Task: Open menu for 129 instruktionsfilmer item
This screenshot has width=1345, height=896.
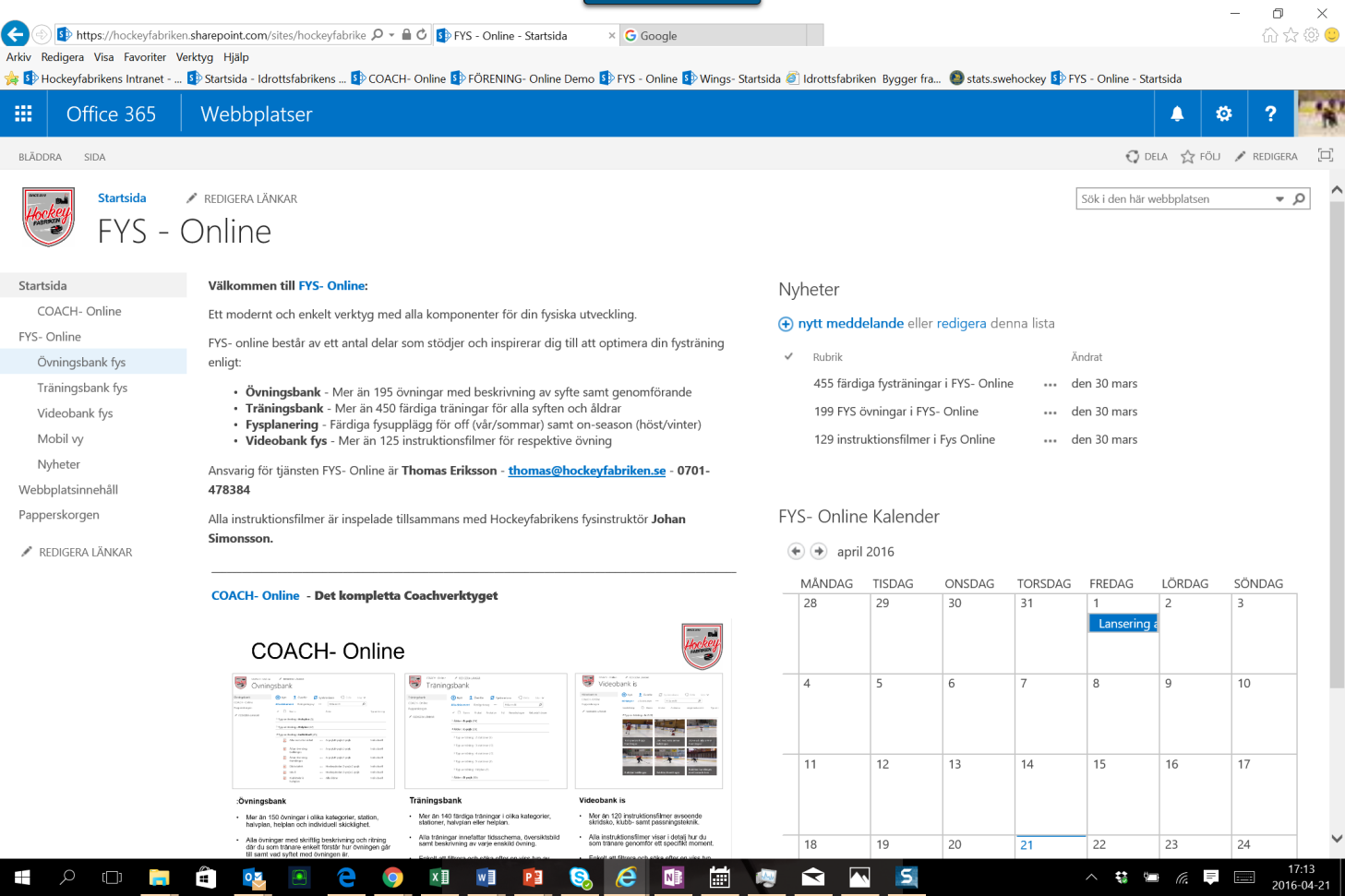Action: [1050, 441]
